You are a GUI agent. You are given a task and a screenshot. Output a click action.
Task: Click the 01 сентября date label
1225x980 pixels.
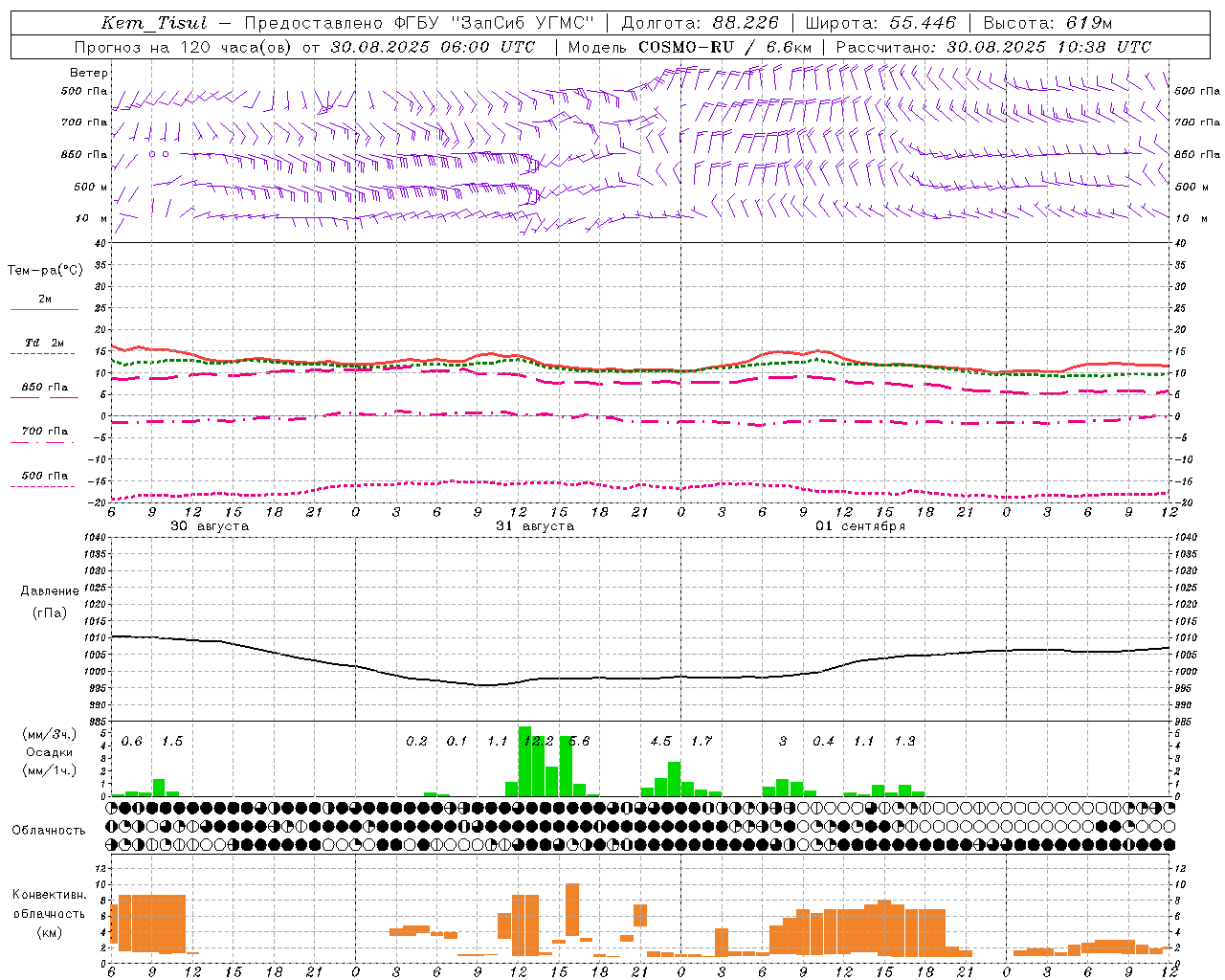coord(860,526)
